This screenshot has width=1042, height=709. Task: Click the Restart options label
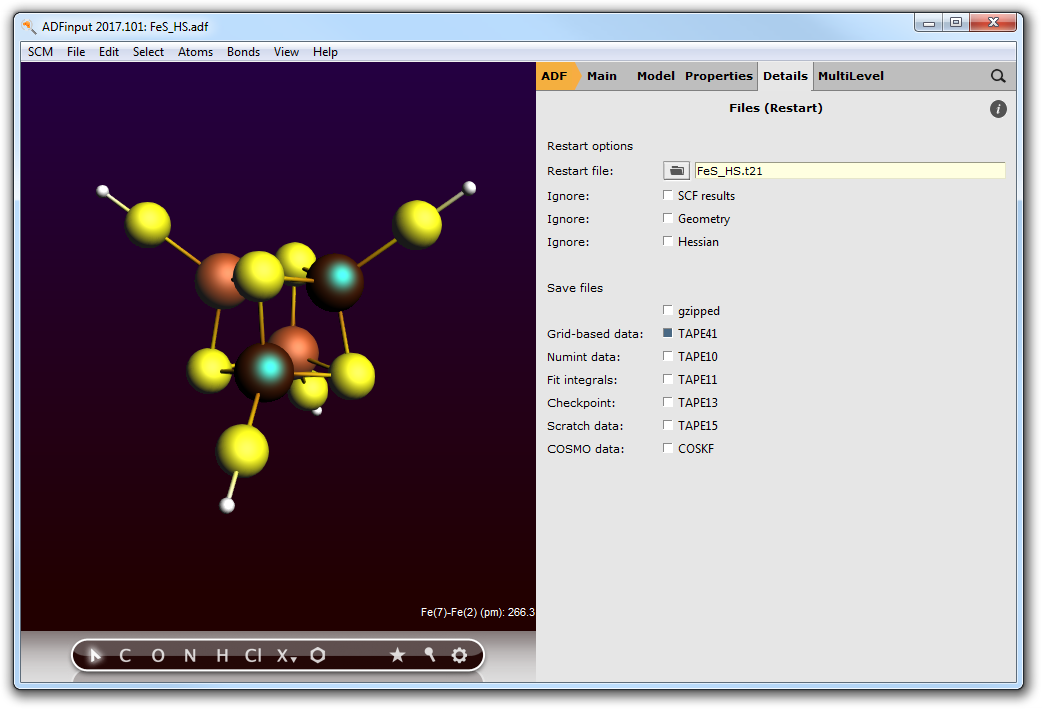click(590, 146)
